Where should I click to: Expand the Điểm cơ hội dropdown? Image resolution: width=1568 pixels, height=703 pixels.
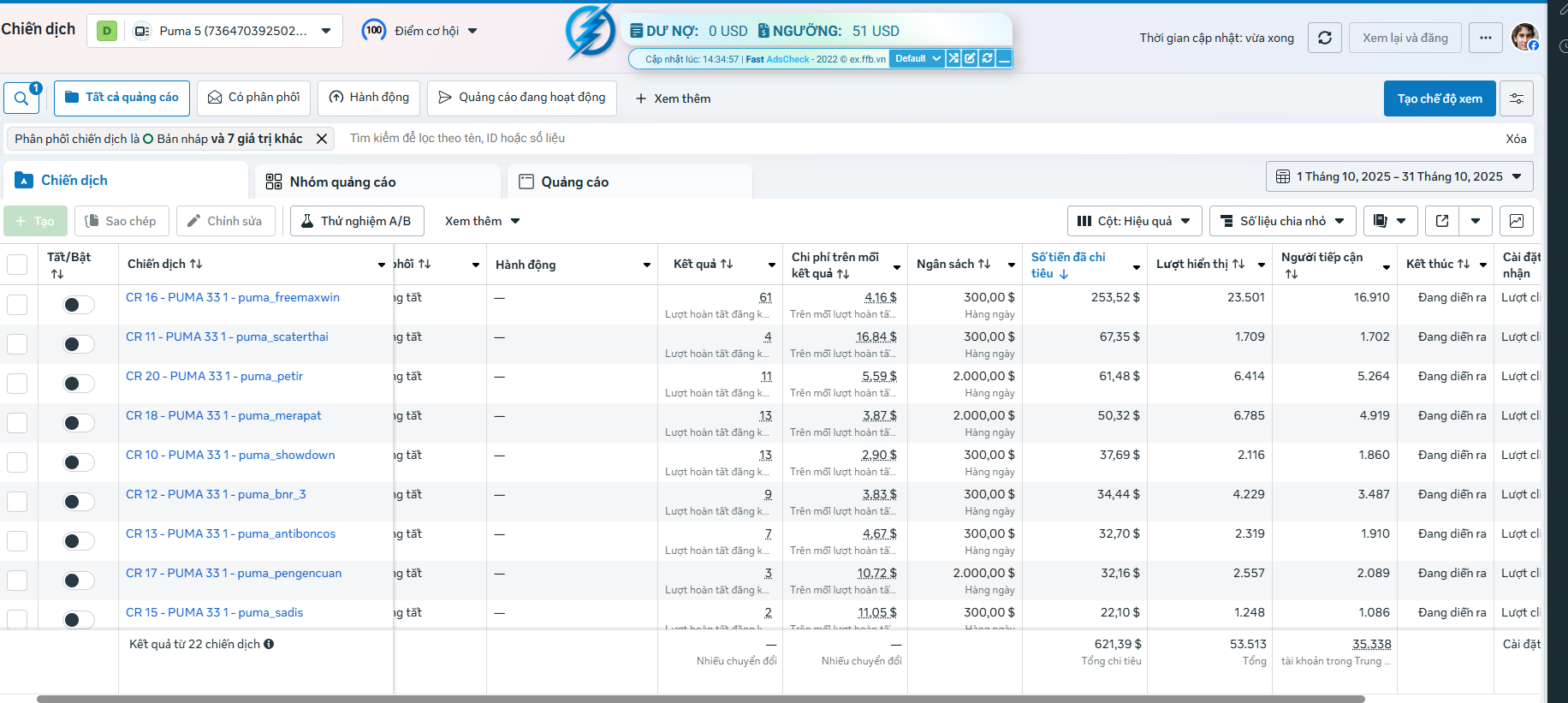472,31
